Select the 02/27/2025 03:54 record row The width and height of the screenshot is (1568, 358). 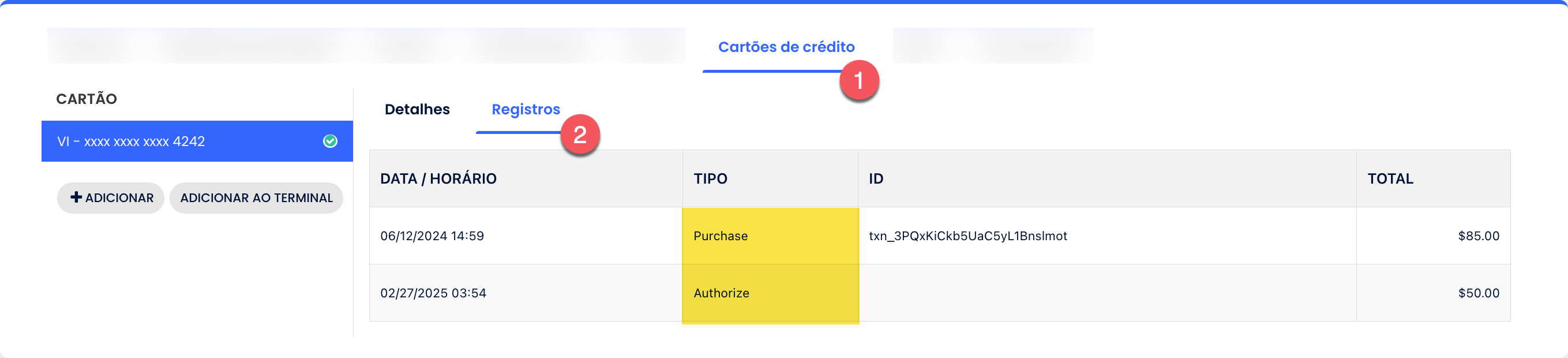[940, 293]
